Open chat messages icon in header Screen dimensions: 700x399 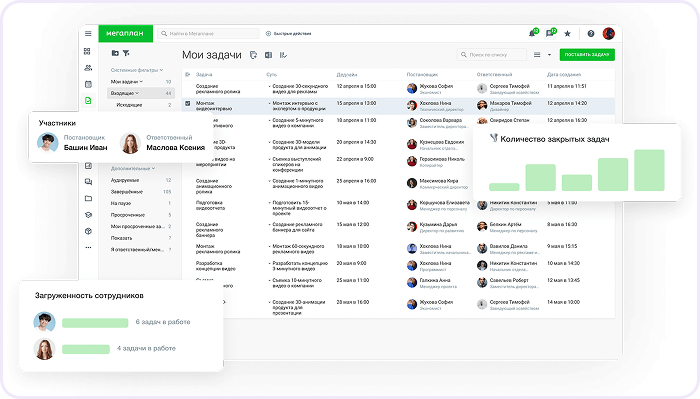point(550,33)
